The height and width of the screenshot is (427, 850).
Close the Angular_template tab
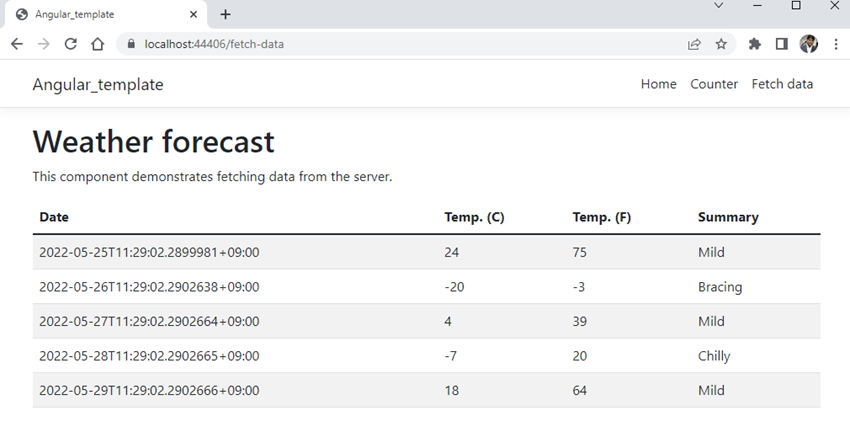193,15
